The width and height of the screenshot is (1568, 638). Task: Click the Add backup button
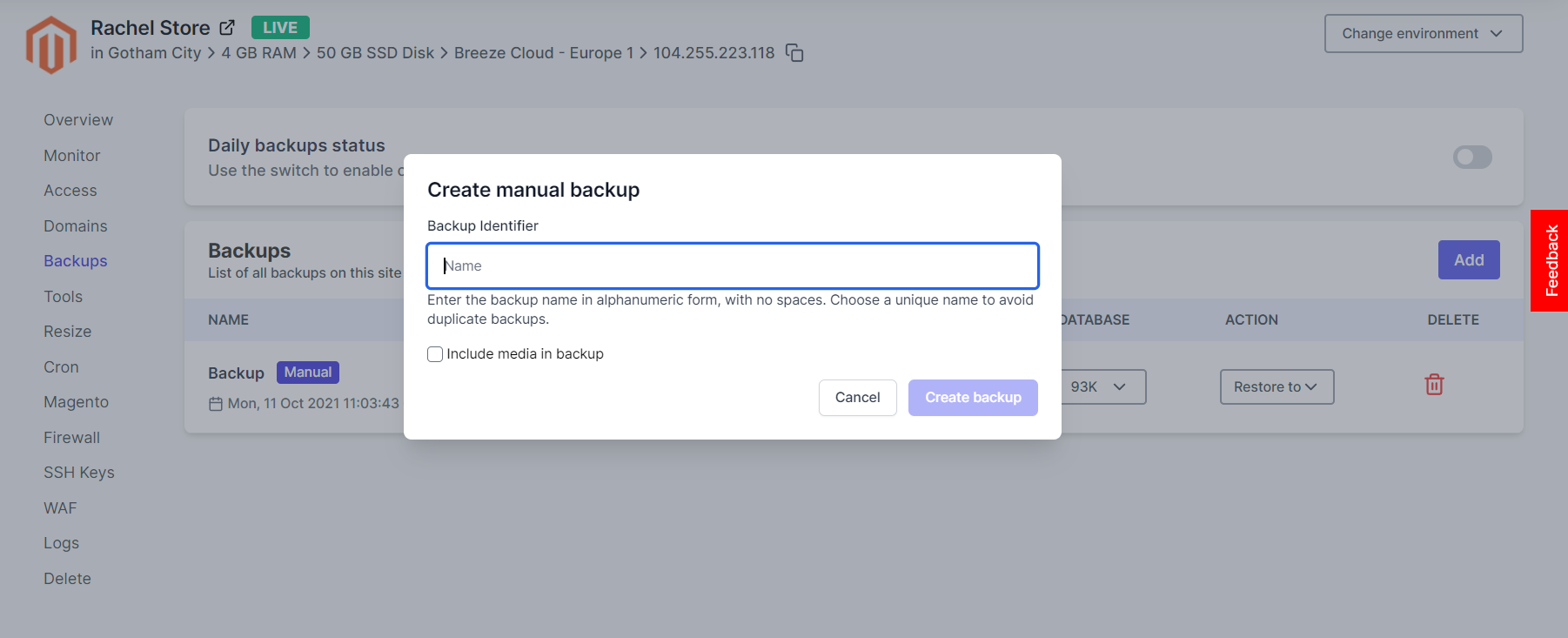point(1469,259)
